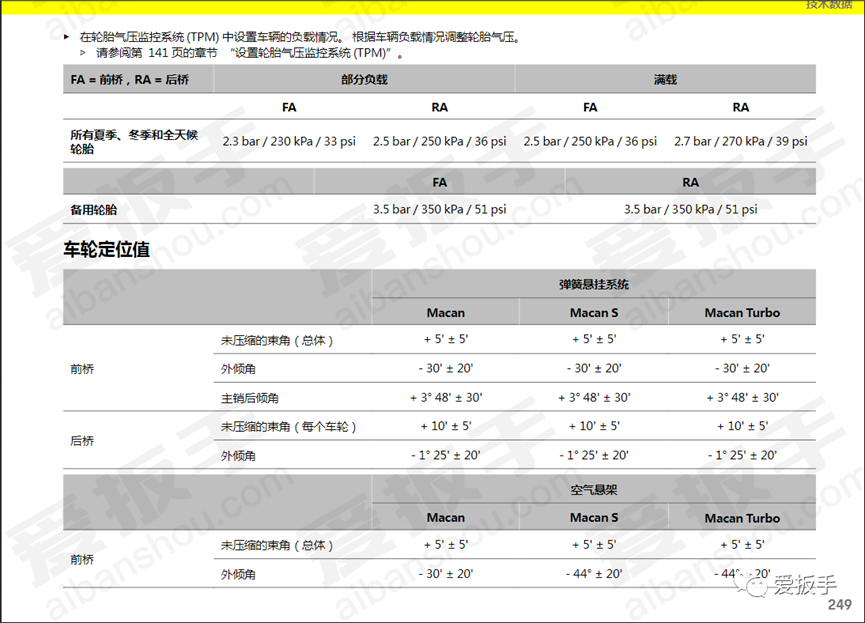The image size is (865, 623).
Task: Select '未压缩的束角（总体）' in air suspension table
Action: point(277,545)
